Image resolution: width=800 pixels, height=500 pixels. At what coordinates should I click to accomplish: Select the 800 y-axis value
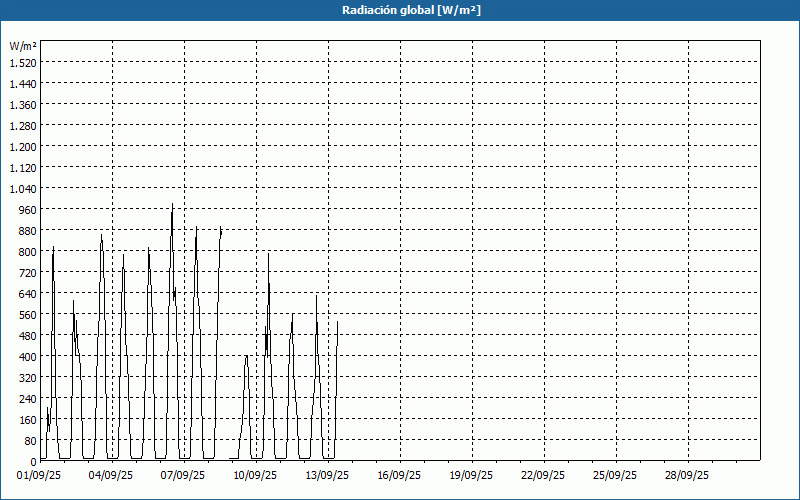tap(28, 252)
